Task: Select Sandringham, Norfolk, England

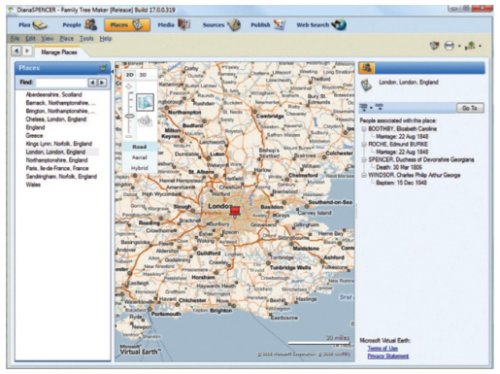Action: (61, 177)
